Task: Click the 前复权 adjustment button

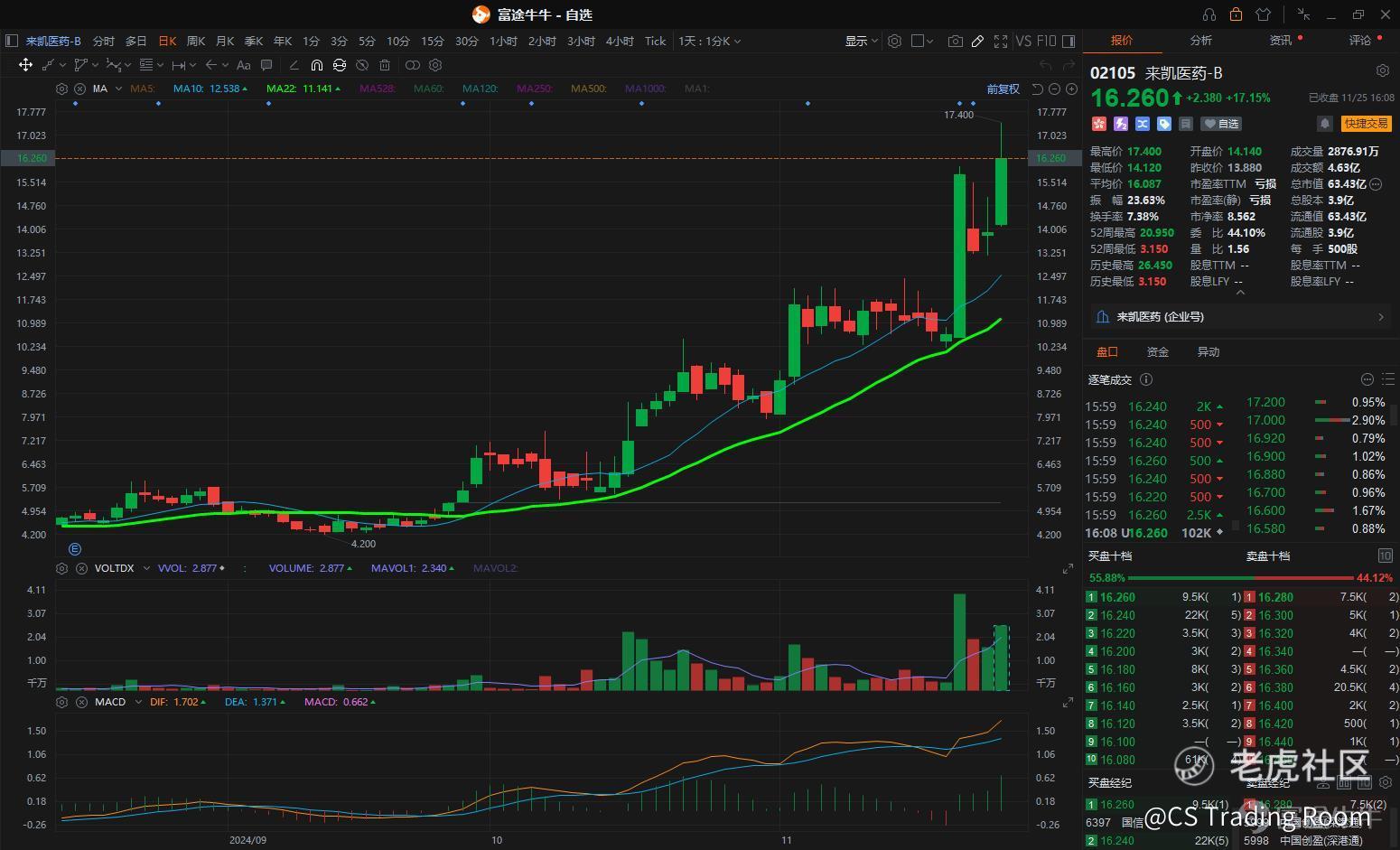Action: point(1003,89)
